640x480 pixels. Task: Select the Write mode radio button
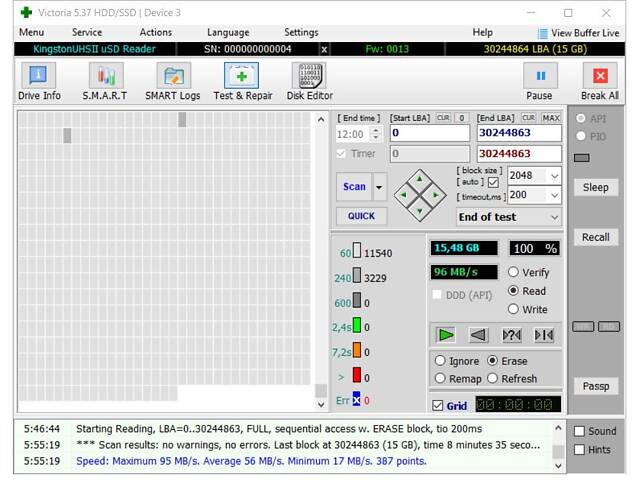(514, 309)
